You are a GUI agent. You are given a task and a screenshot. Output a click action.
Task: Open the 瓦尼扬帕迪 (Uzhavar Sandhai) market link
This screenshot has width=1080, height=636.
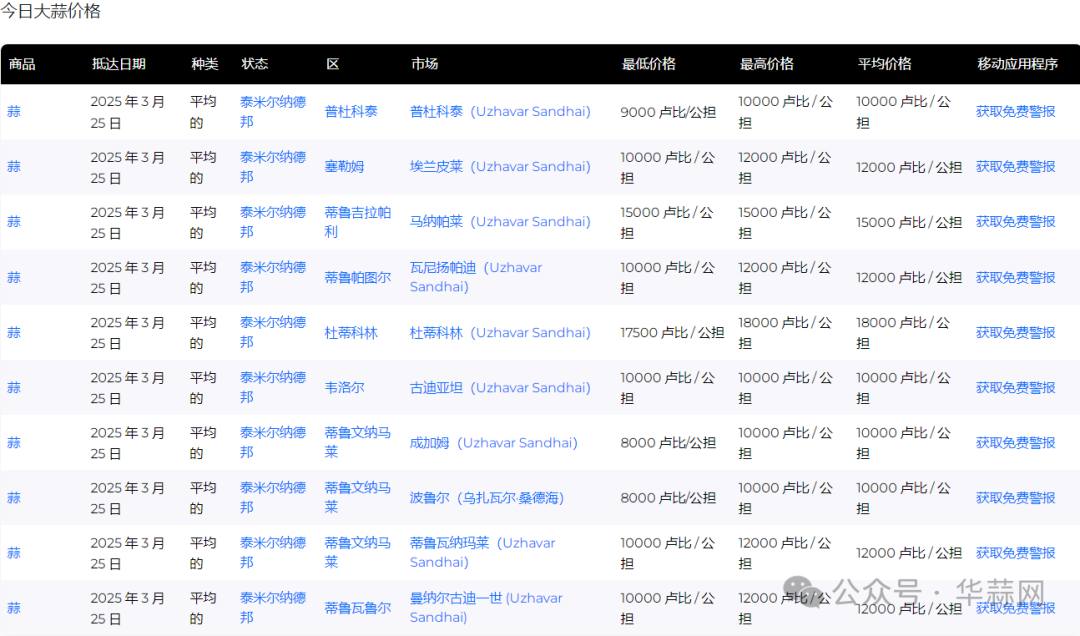pyautogui.click(x=476, y=277)
